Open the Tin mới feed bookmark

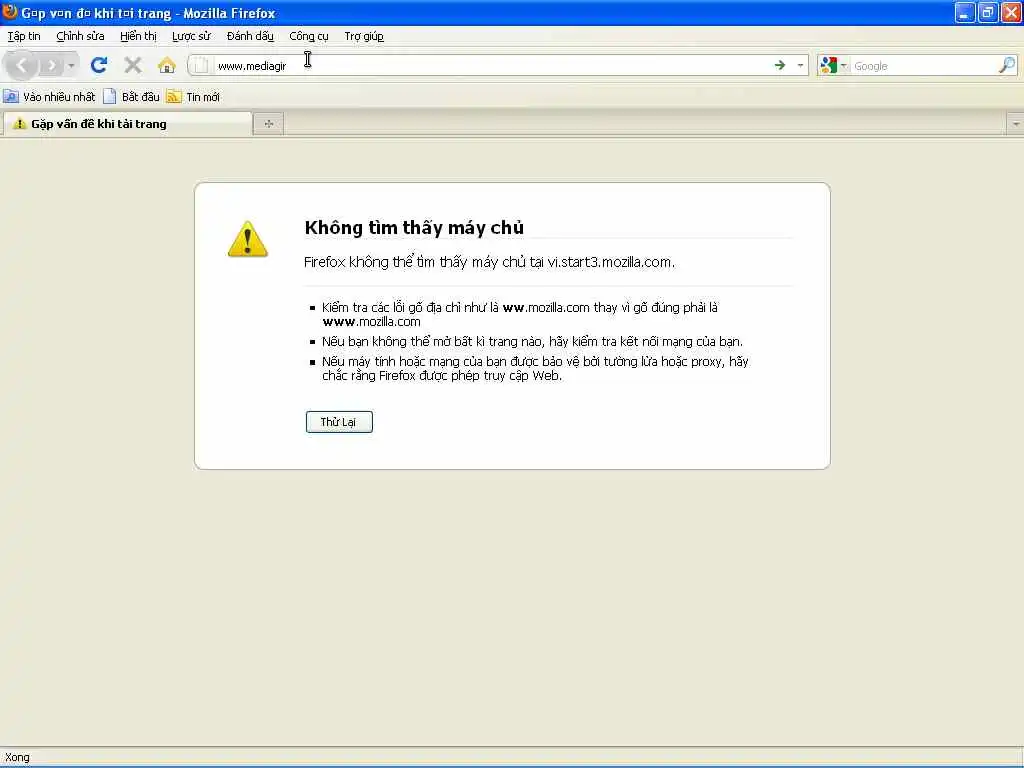point(193,97)
